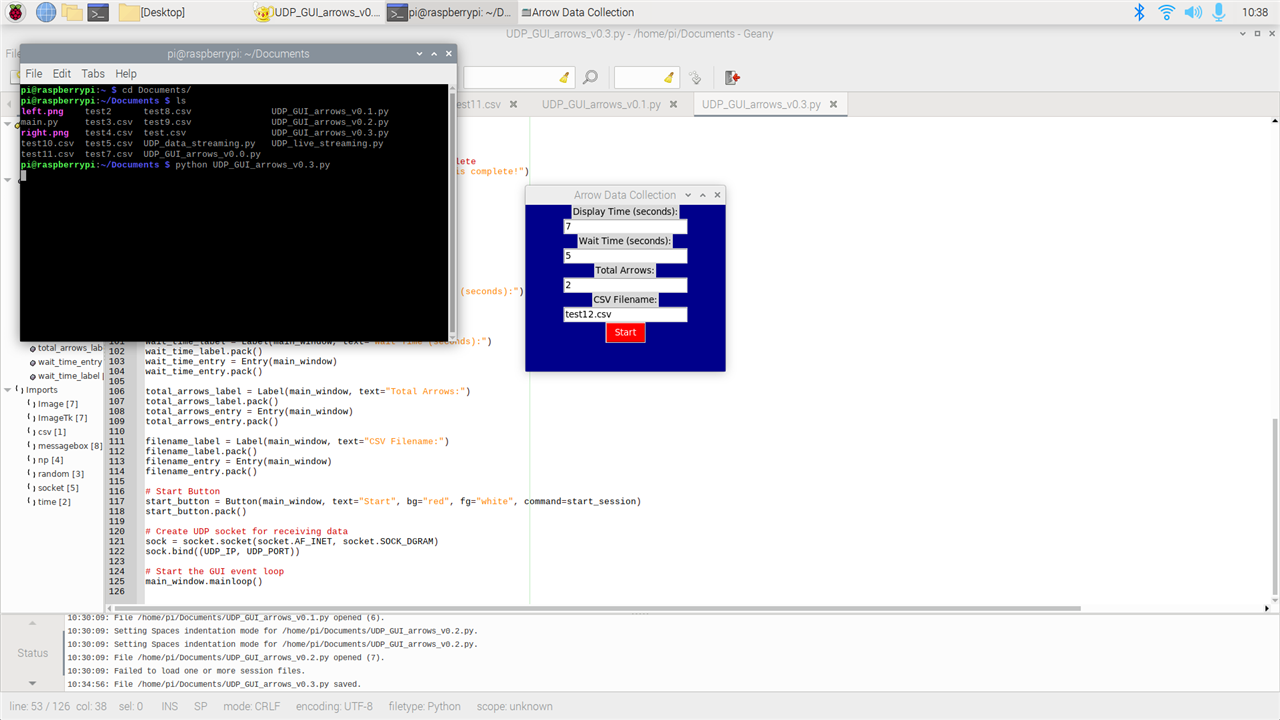1280x720 pixels.
Task: Launch terminal from the taskbar launcher
Action: tap(98, 12)
